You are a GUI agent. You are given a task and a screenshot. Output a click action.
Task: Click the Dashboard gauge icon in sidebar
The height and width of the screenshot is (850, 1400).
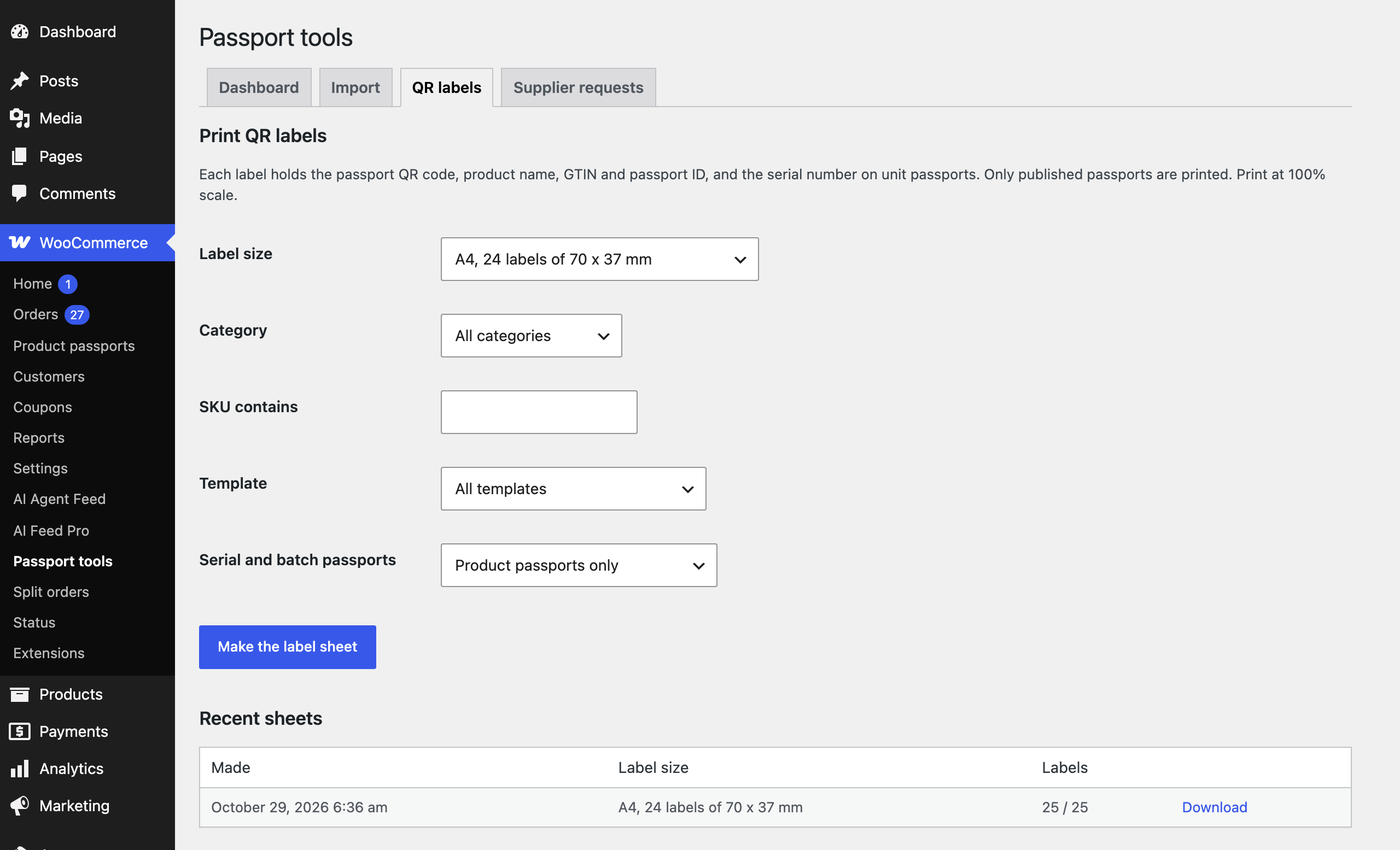[x=19, y=32]
